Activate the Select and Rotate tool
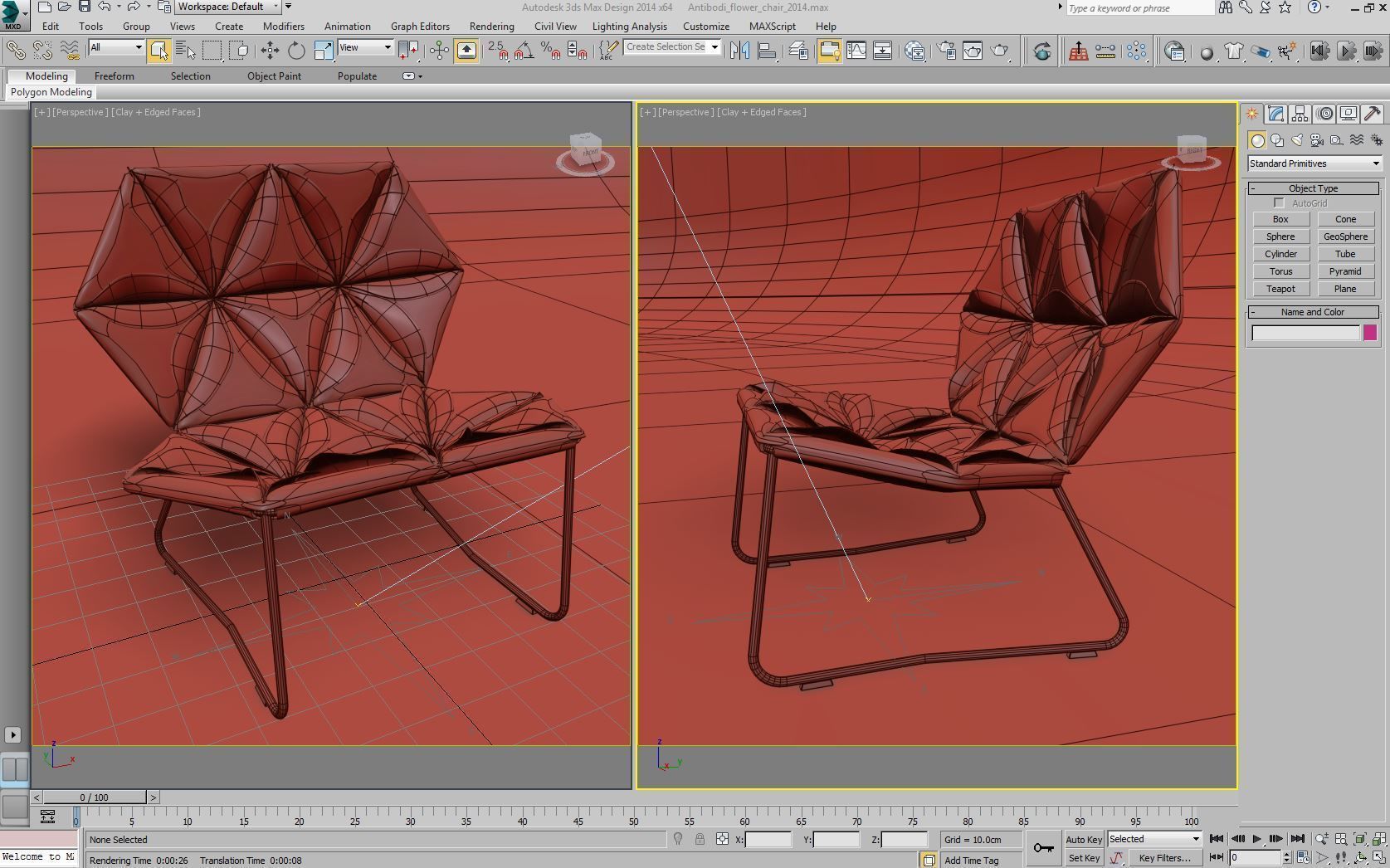Screen dimensions: 1390x868 [x=296, y=51]
